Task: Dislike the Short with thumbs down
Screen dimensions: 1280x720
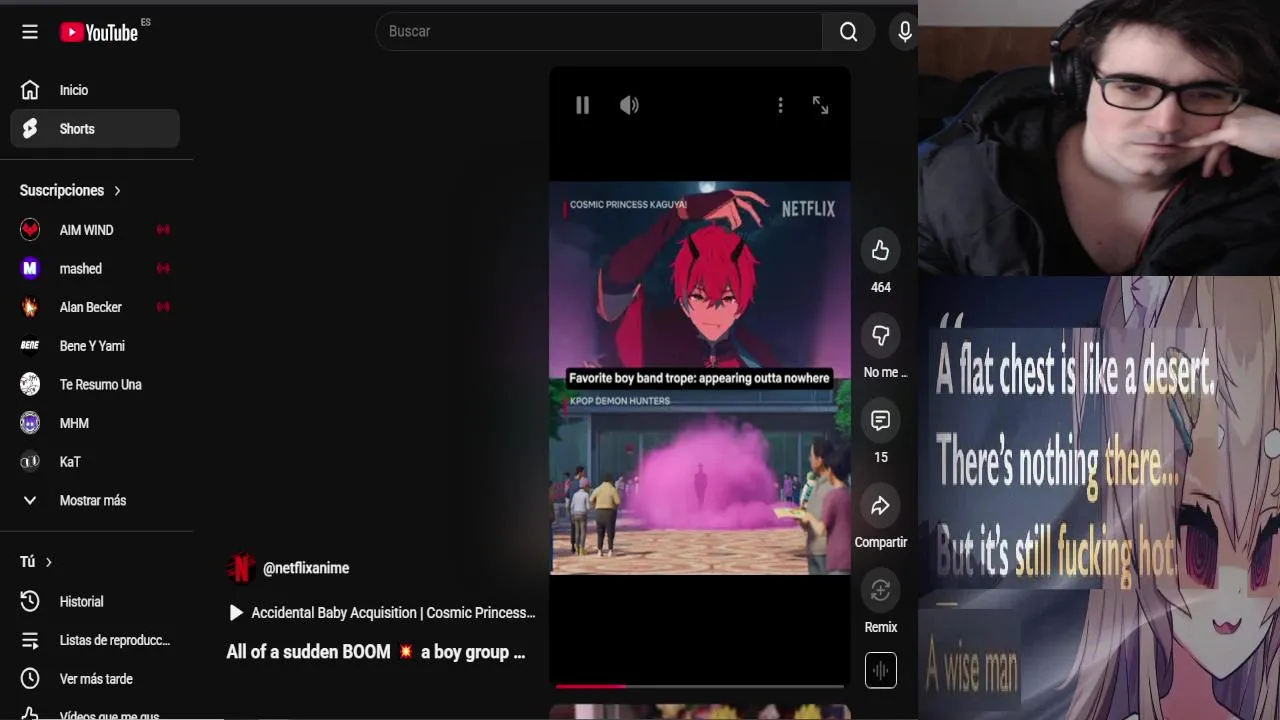Action: (x=880, y=335)
